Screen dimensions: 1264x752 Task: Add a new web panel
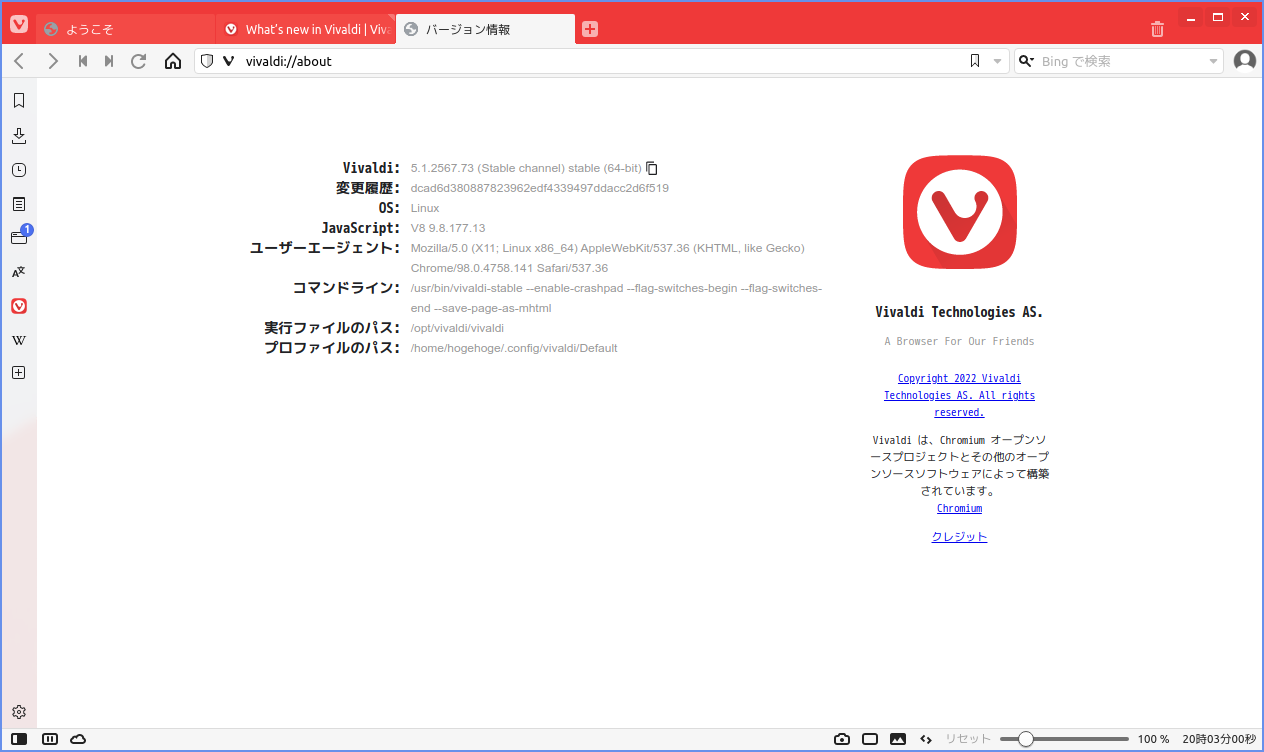tap(19, 373)
